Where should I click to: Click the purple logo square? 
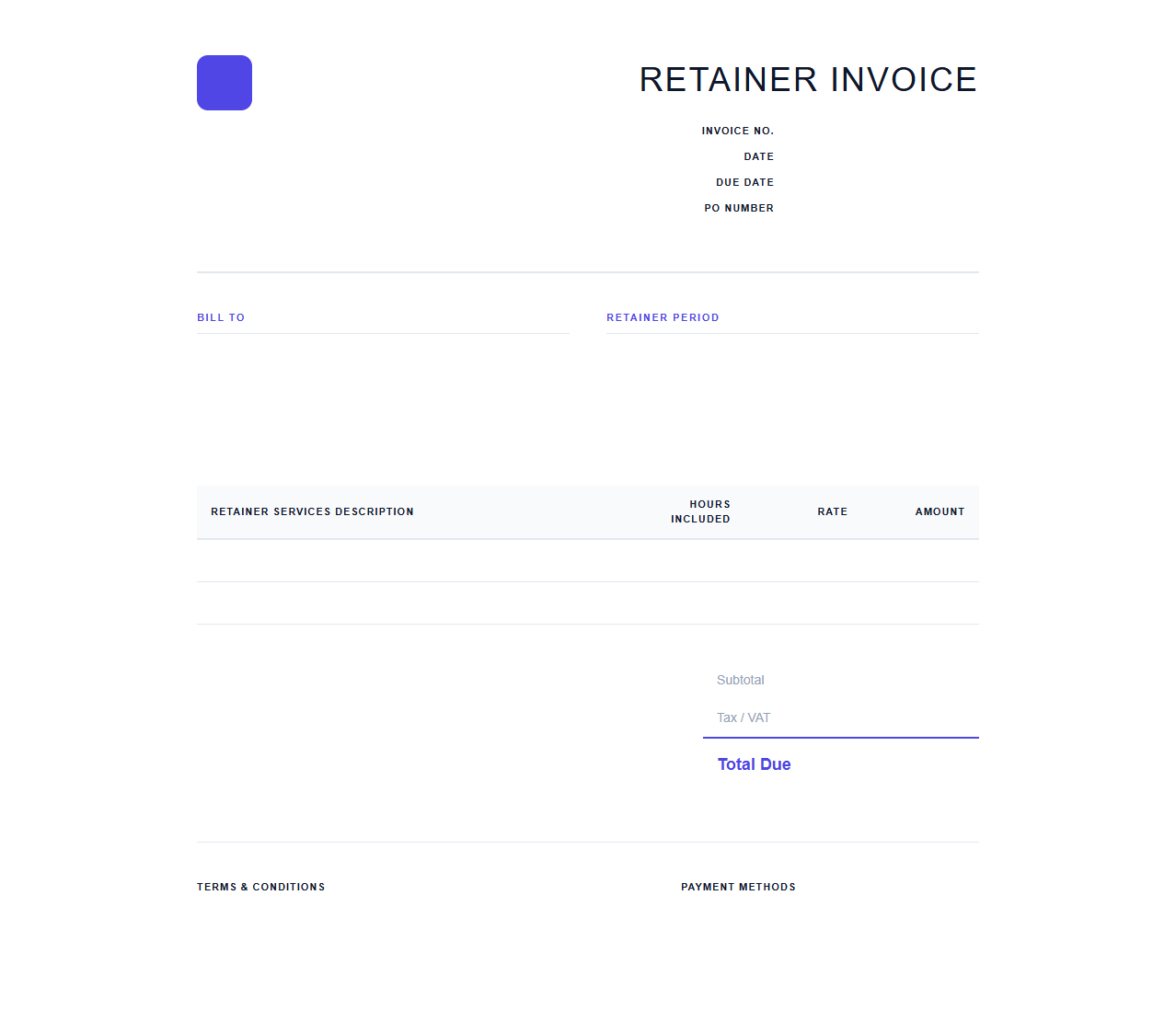[225, 83]
